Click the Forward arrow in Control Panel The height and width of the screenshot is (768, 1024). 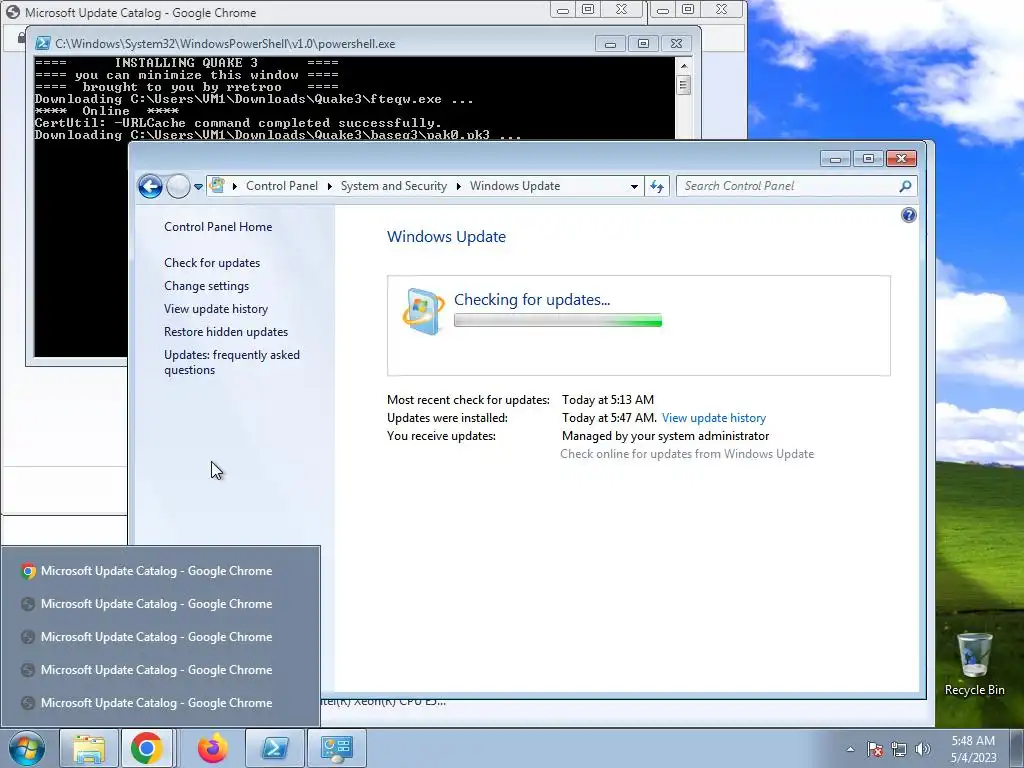[178, 187]
